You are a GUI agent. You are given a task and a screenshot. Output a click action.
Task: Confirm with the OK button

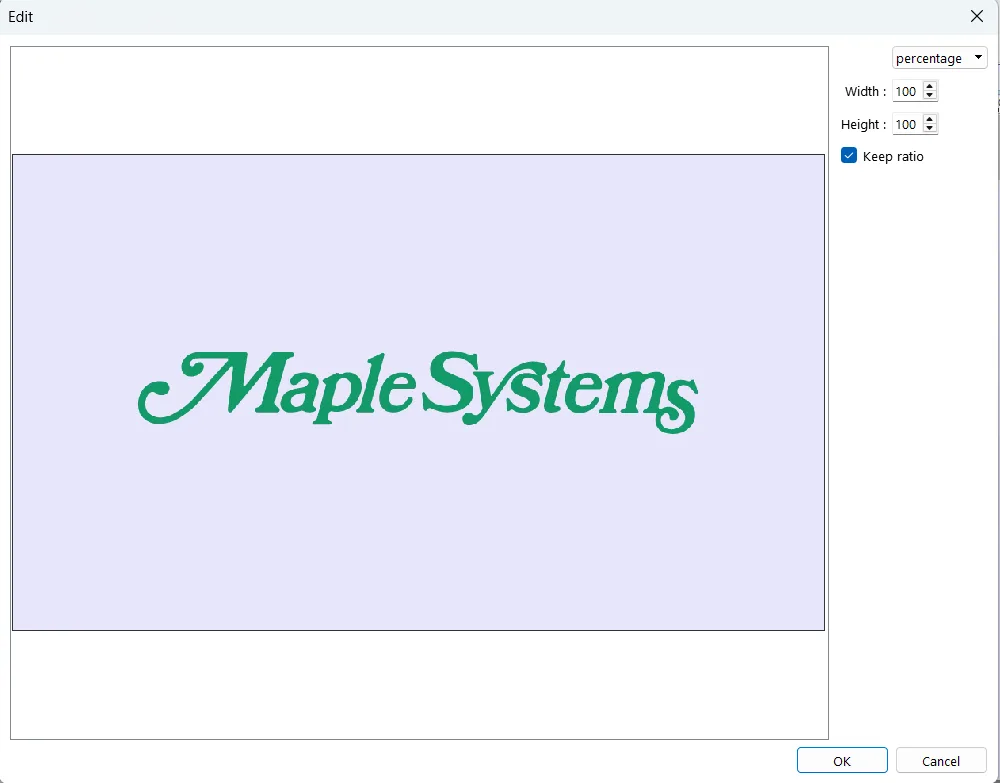[x=842, y=761]
